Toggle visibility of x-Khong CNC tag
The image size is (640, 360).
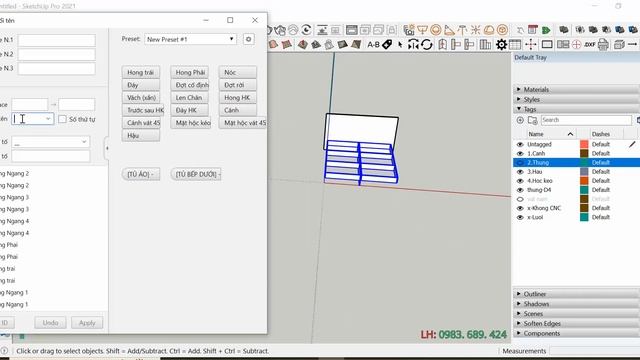(520, 208)
